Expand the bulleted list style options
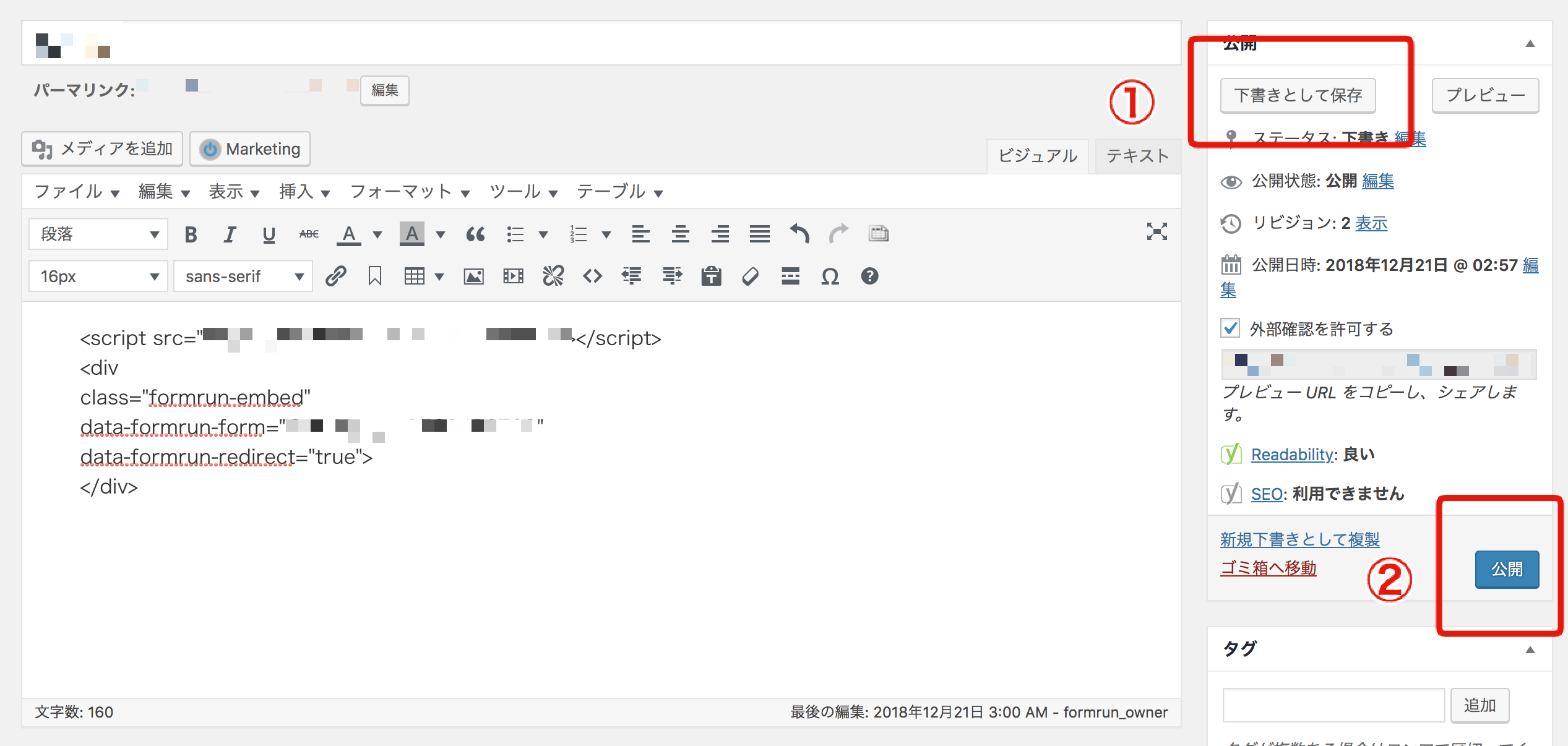 tap(543, 234)
